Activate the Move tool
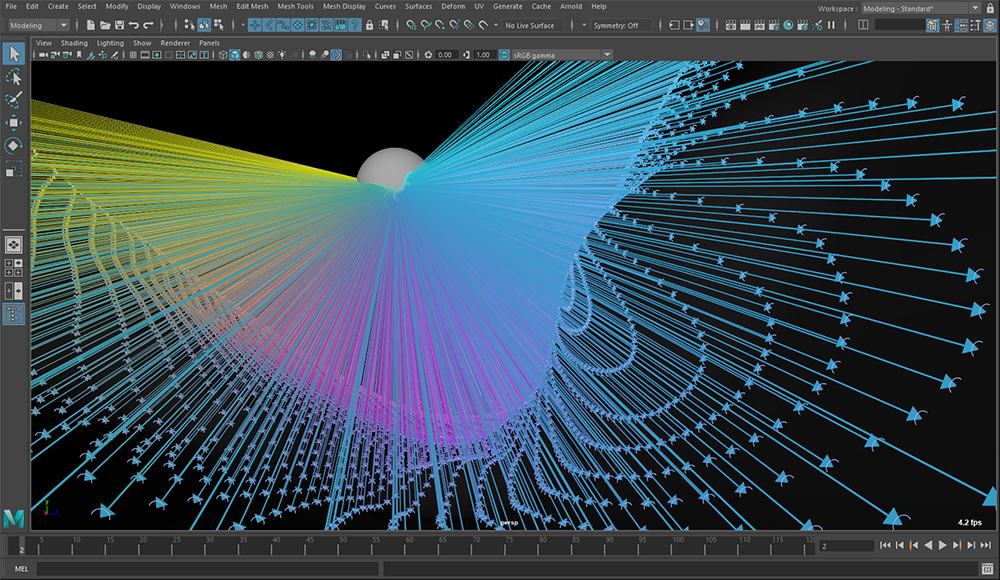 click(x=15, y=122)
